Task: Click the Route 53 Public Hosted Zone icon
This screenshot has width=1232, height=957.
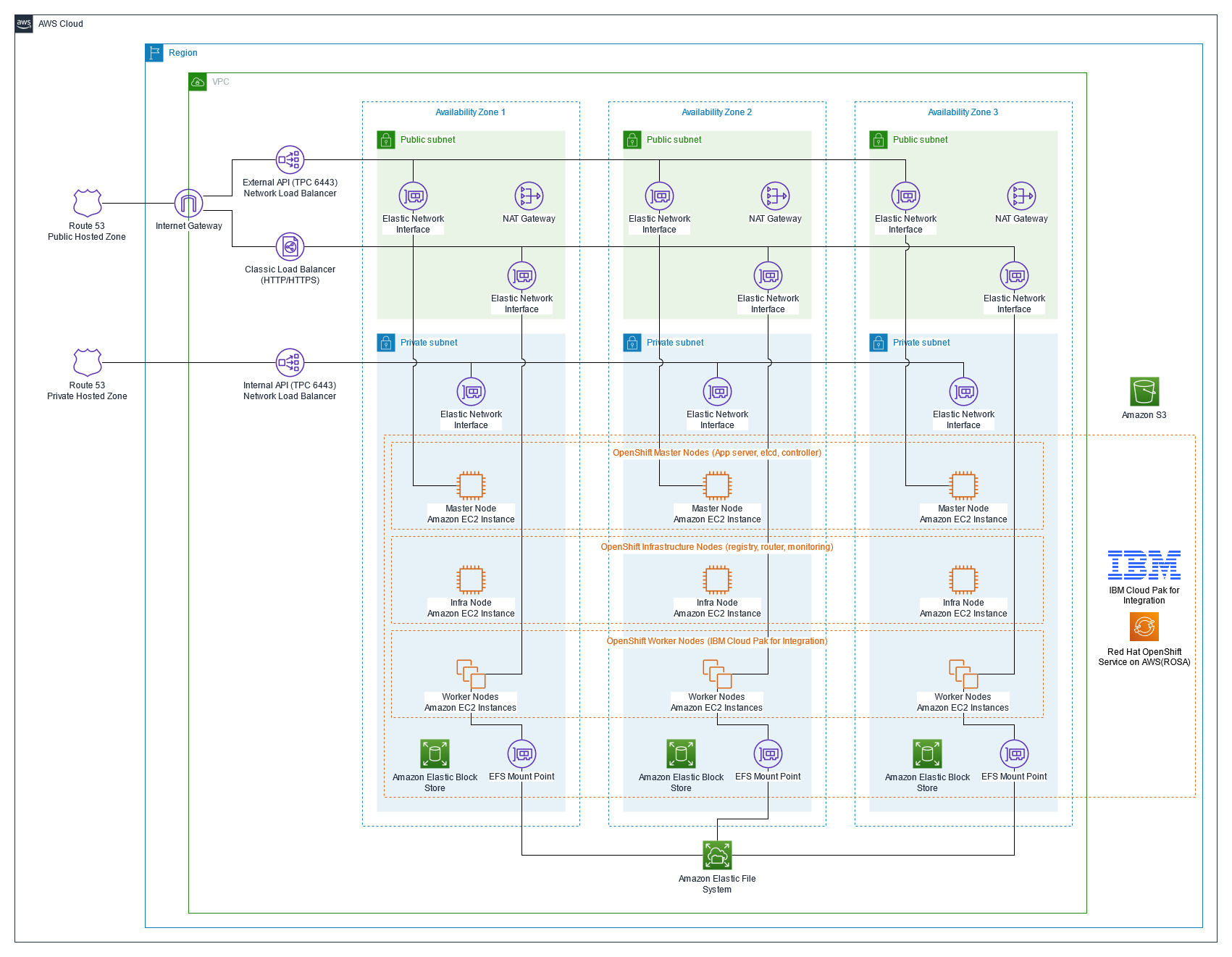Action: [x=87, y=204]
